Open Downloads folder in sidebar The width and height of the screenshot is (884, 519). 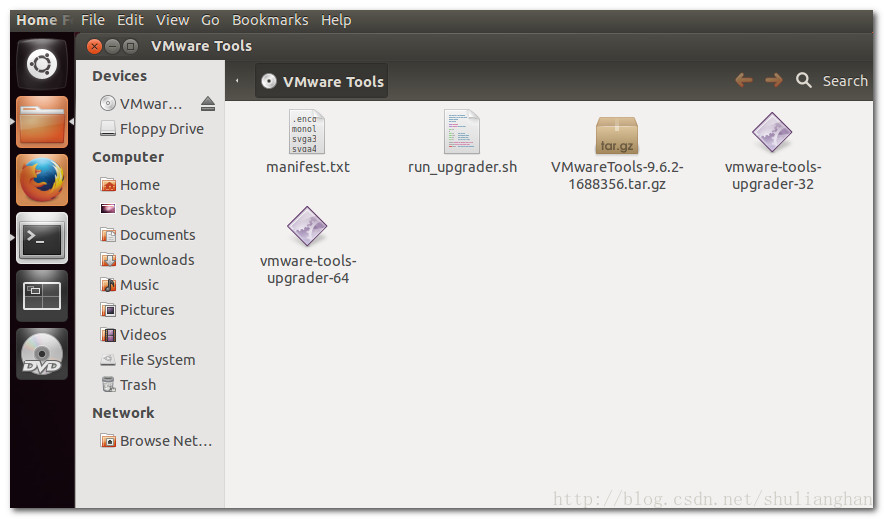point(147,260)
